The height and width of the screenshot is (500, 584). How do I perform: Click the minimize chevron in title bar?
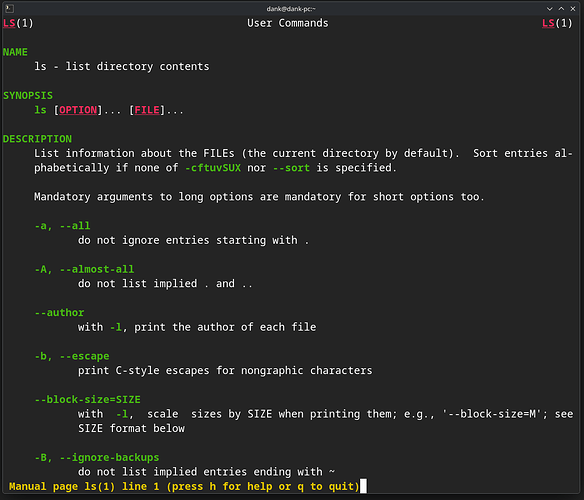pyautogui.click(x=550, y=9)
